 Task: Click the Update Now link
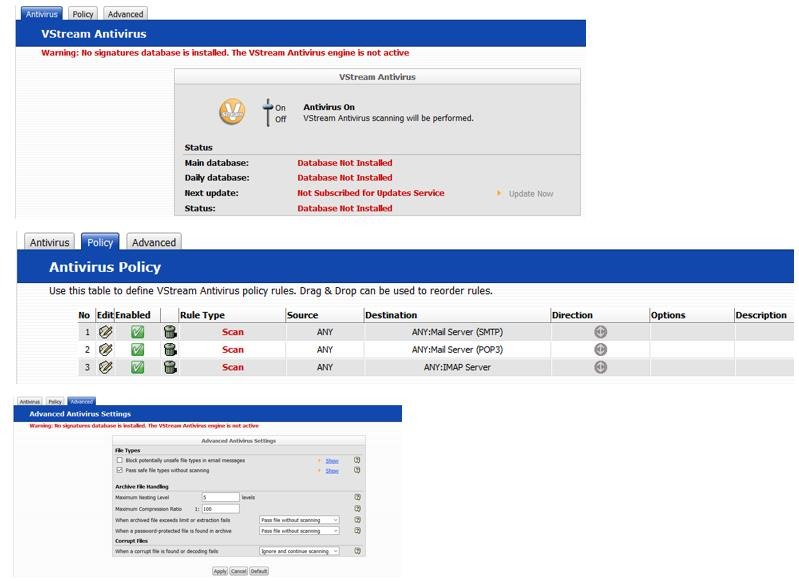(x=530, y=194)
